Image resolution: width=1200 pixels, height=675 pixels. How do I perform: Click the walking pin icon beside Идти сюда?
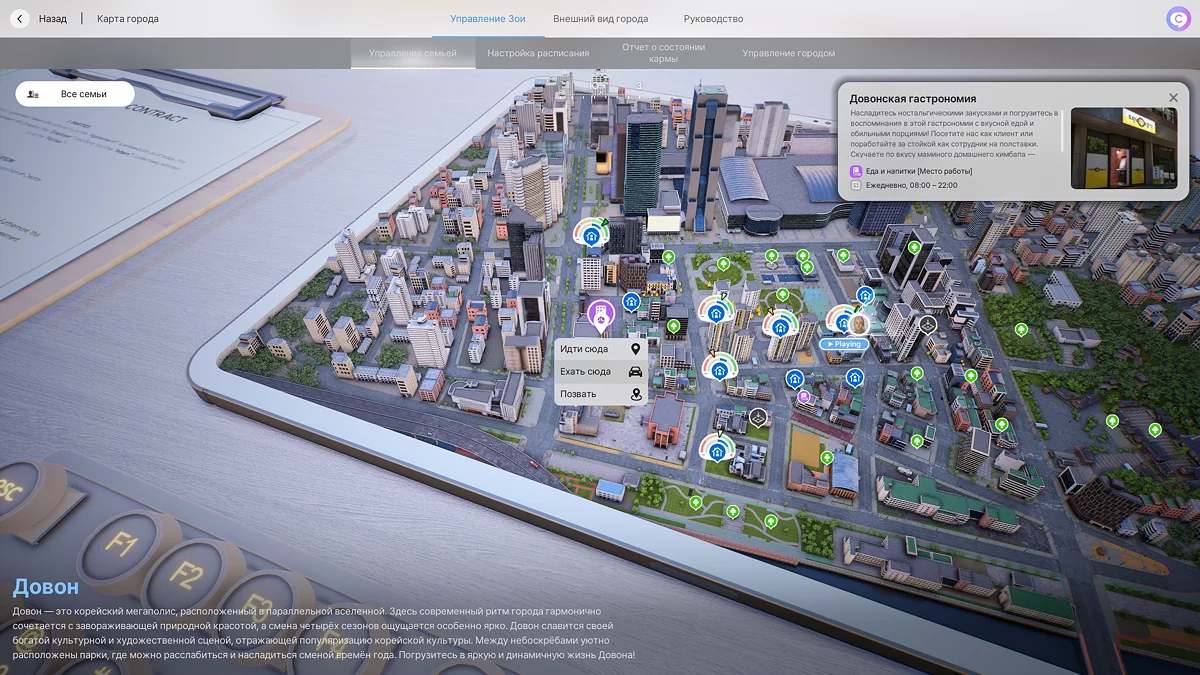(x=635, y=349)
